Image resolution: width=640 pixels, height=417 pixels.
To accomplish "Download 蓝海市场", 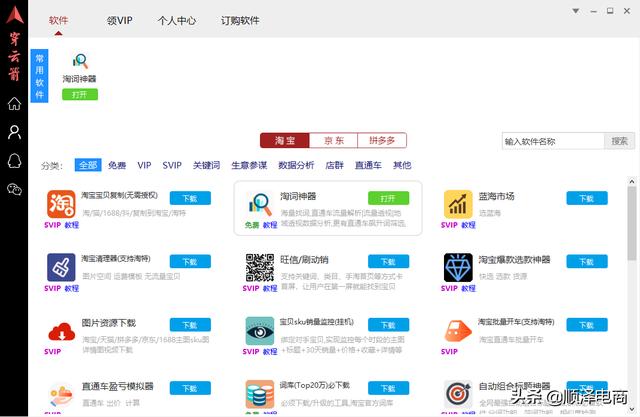I will [587, 198].
